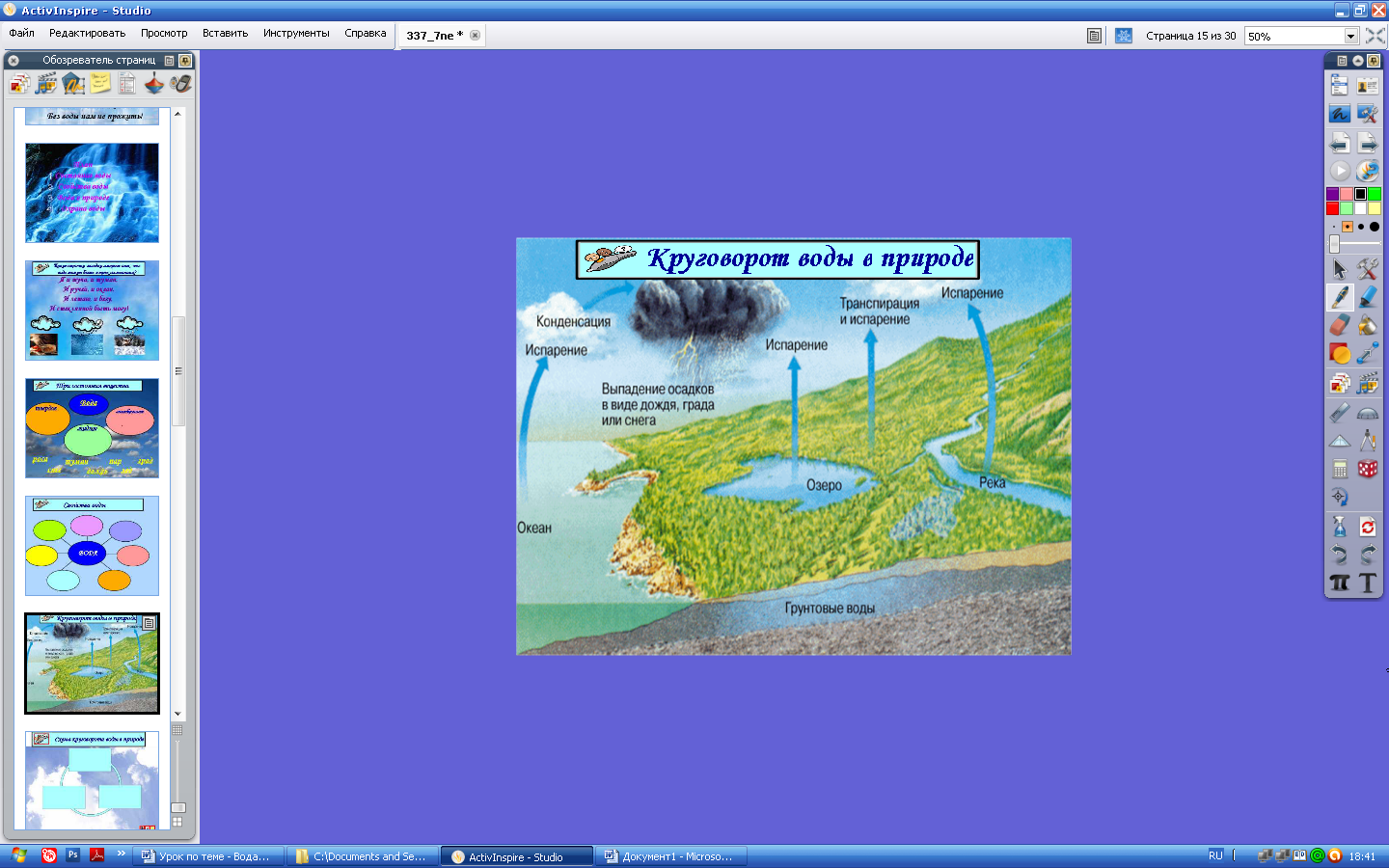Choose the orange highlighted pen width preset
The width and height of the screenshot is (1389, 868).
pyautogui.click(x=1348, y=227)
